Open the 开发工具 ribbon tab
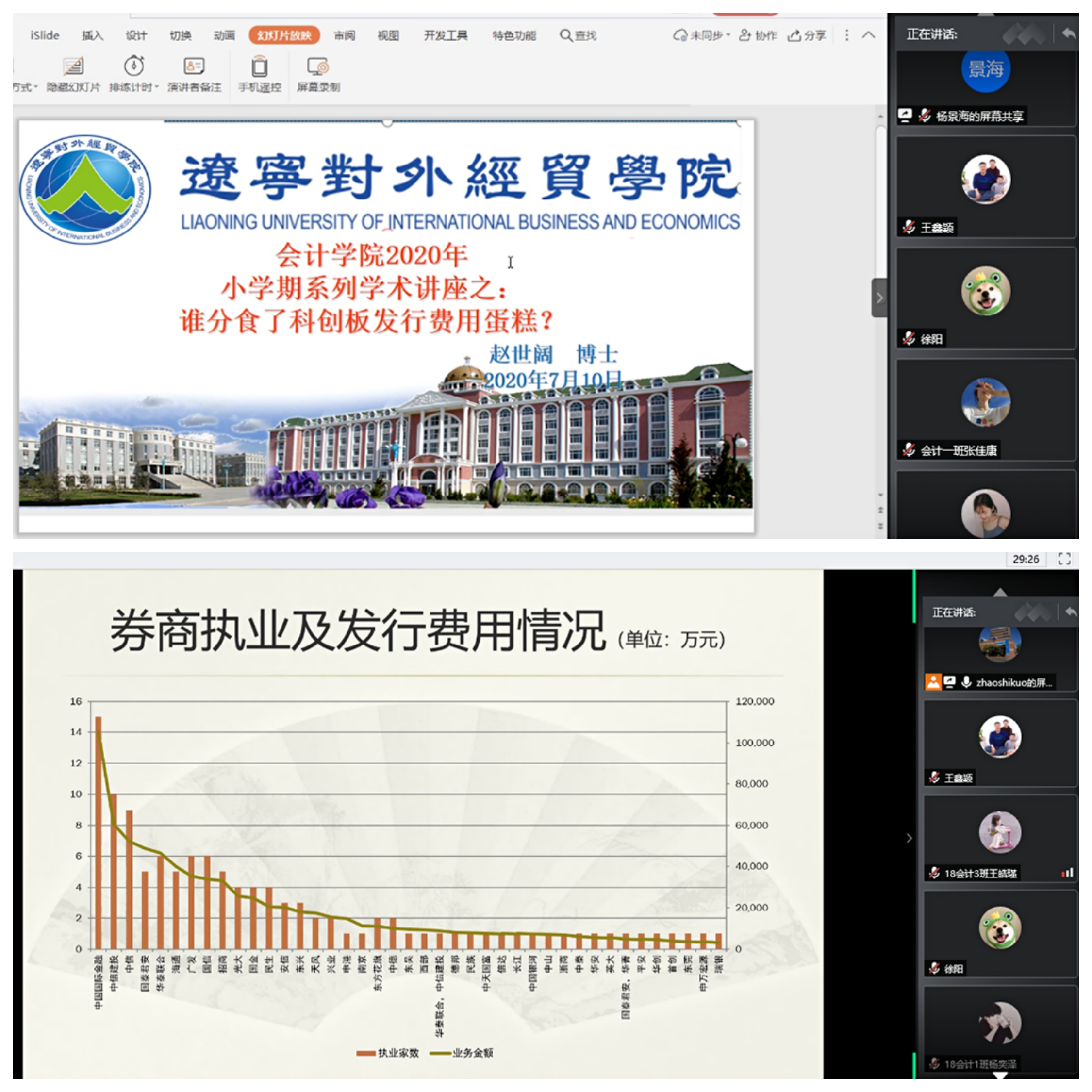The image size is (1092, 1092). click(x=446, y=35)
